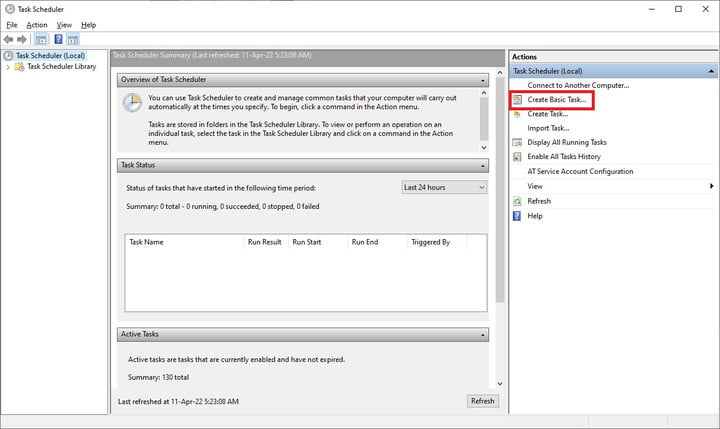This screenshot has width=720, height=429.
Task: Collapse the Overview of Task Scheduler section
Action: pyautogui.click(x=483, y=80)
